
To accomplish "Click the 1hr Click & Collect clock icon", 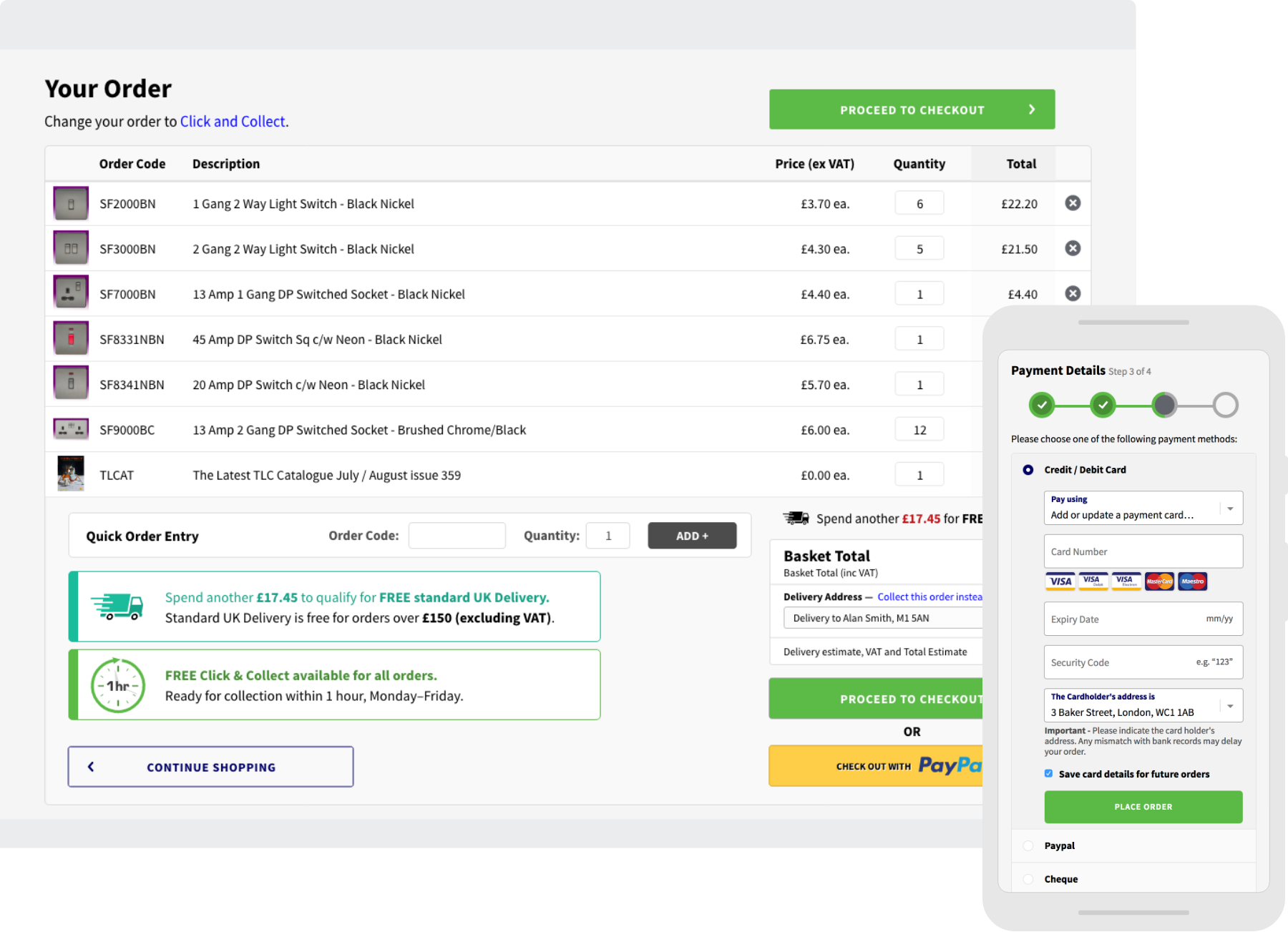I will pyautogui.click(x=118, y=685).
